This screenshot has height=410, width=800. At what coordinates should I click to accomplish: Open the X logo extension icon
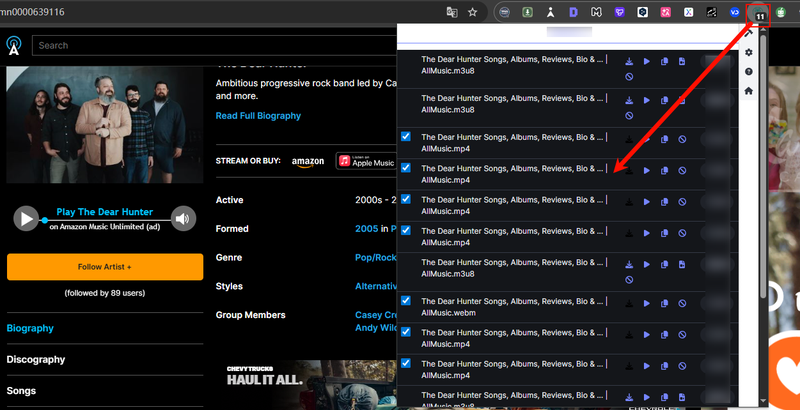pos(688,12)
